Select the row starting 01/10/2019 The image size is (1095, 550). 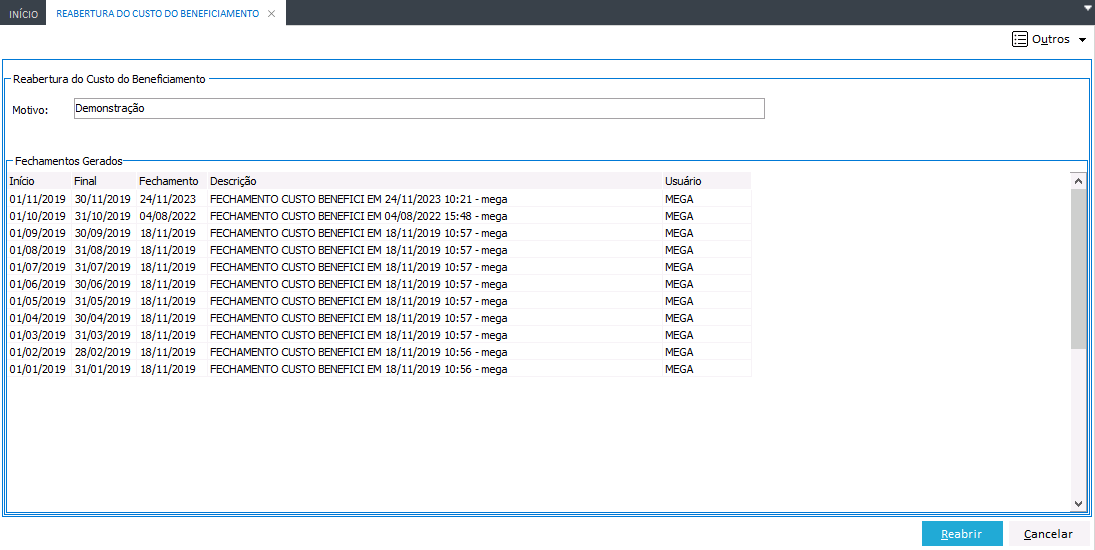tap(379, 216)
